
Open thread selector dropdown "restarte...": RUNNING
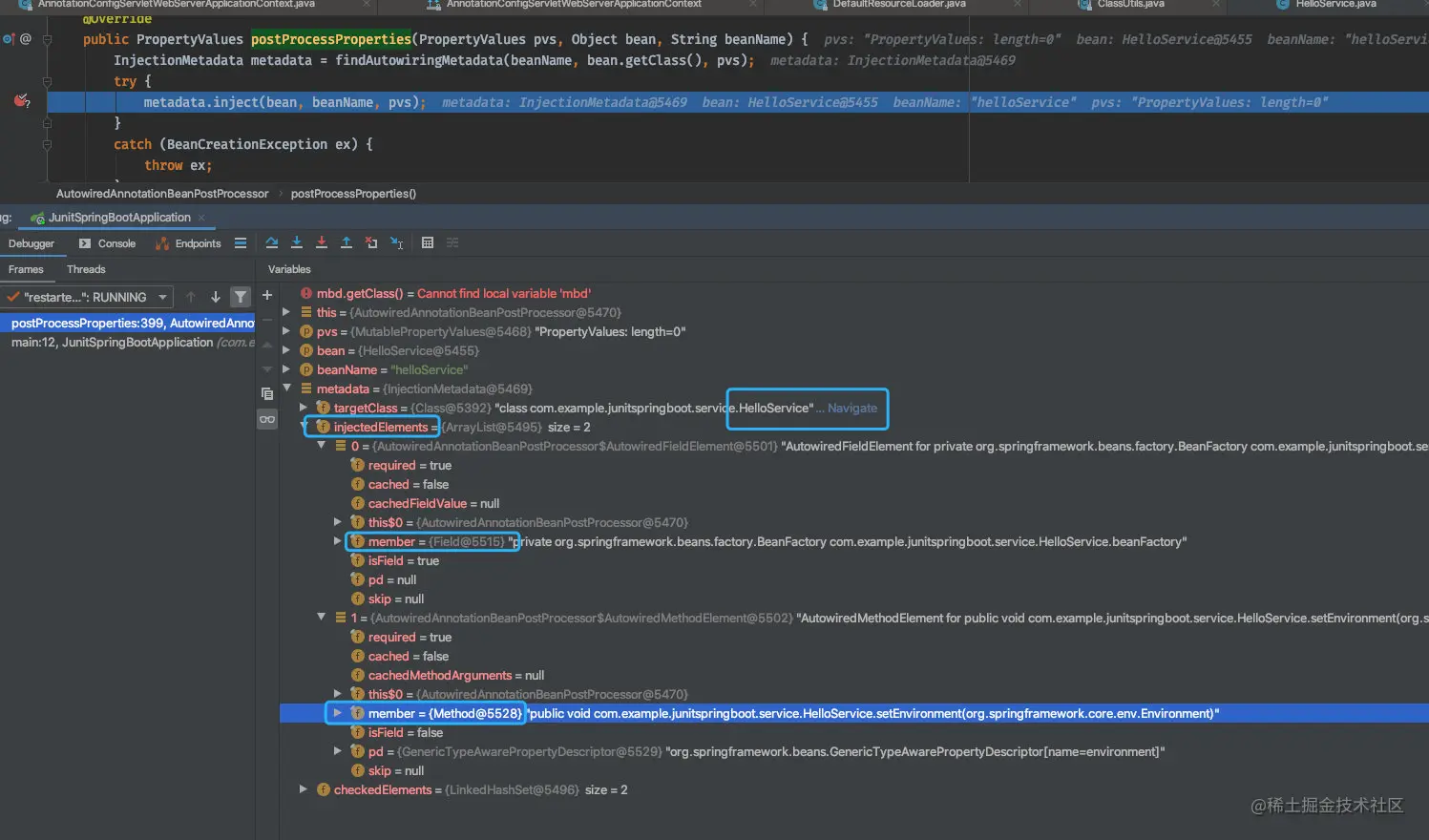(x=87, y=297)
